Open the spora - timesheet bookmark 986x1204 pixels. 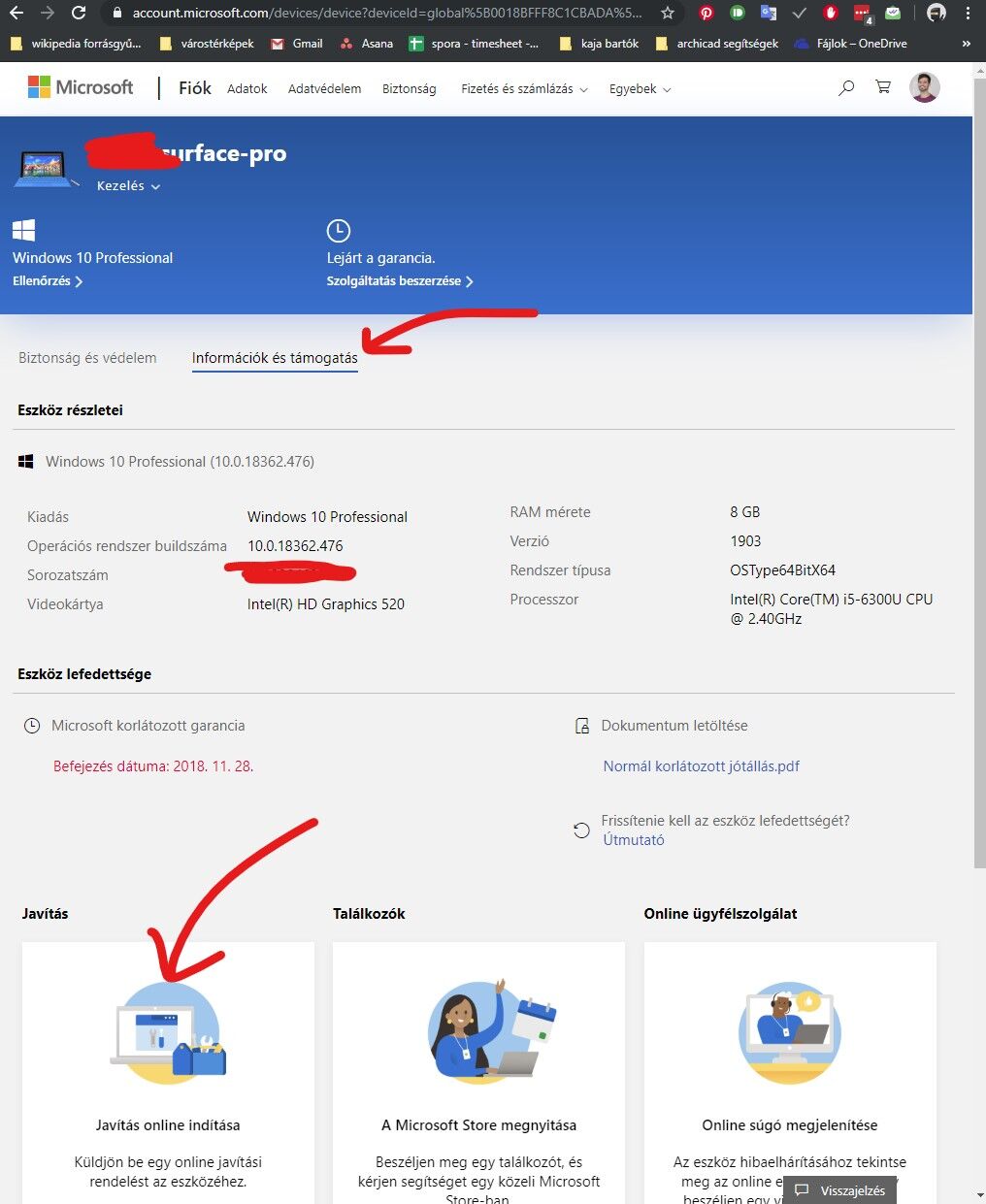(x=474, y=44)
